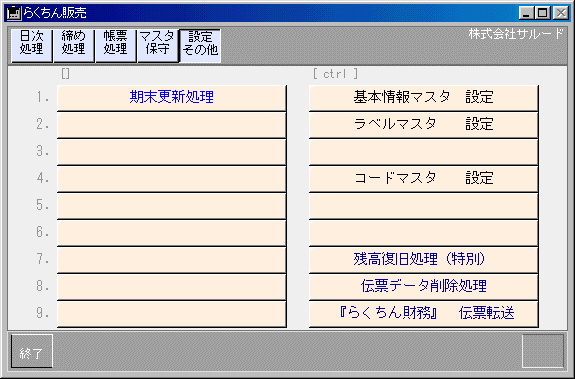The height and width of the screenshot is (379, 575).
Task: Open the 日次処理 tab
Action: click(32, 46)
